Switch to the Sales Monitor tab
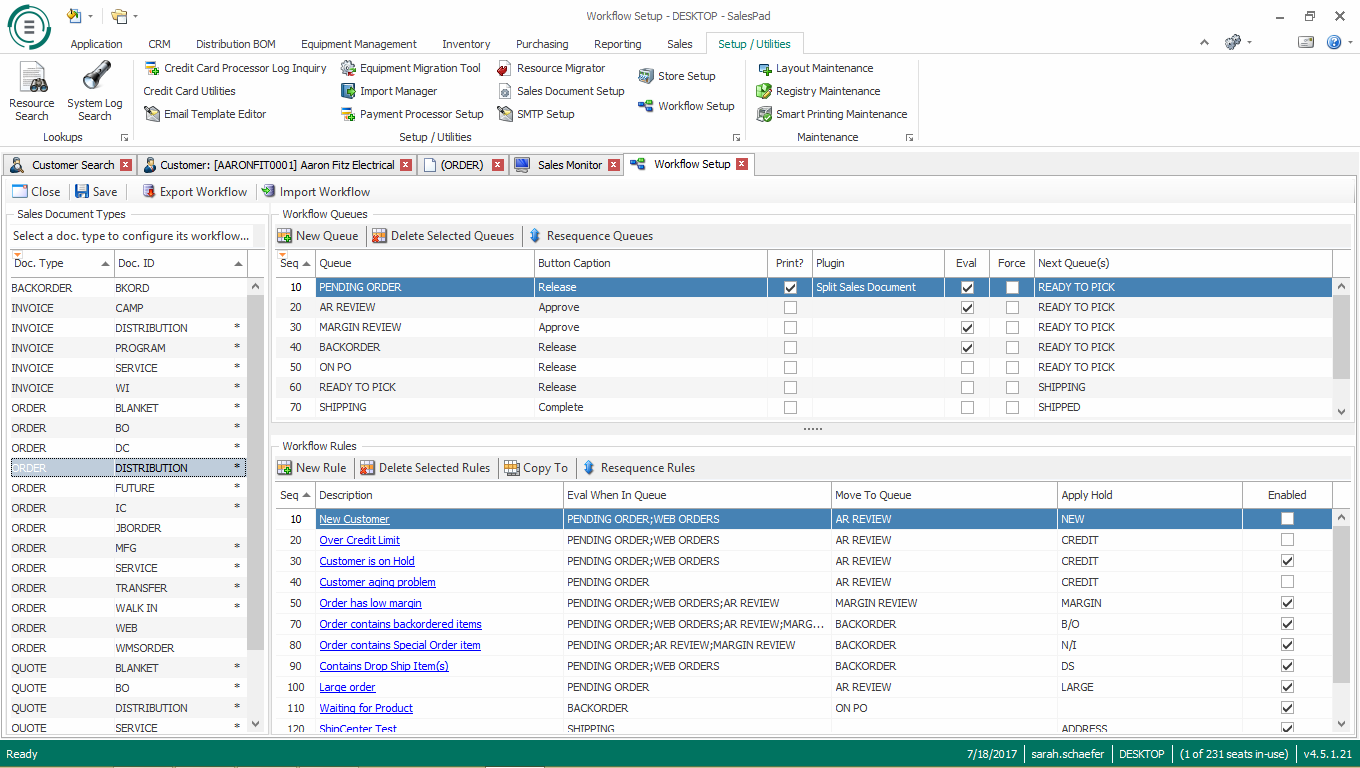 point(568,165)
